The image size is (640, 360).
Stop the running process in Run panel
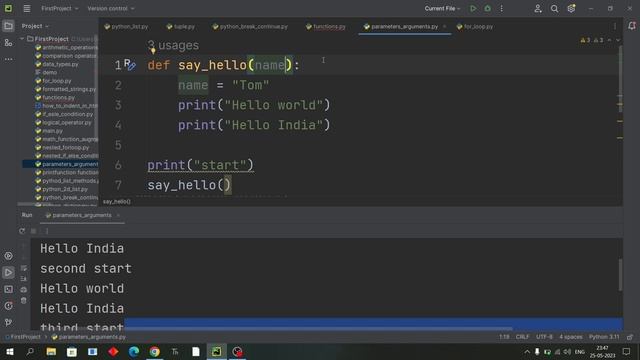click(x=33, y=231)
